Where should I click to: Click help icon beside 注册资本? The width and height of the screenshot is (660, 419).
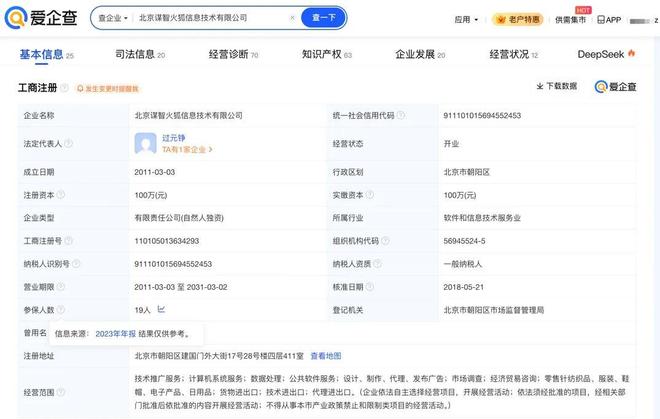(61, 195)
